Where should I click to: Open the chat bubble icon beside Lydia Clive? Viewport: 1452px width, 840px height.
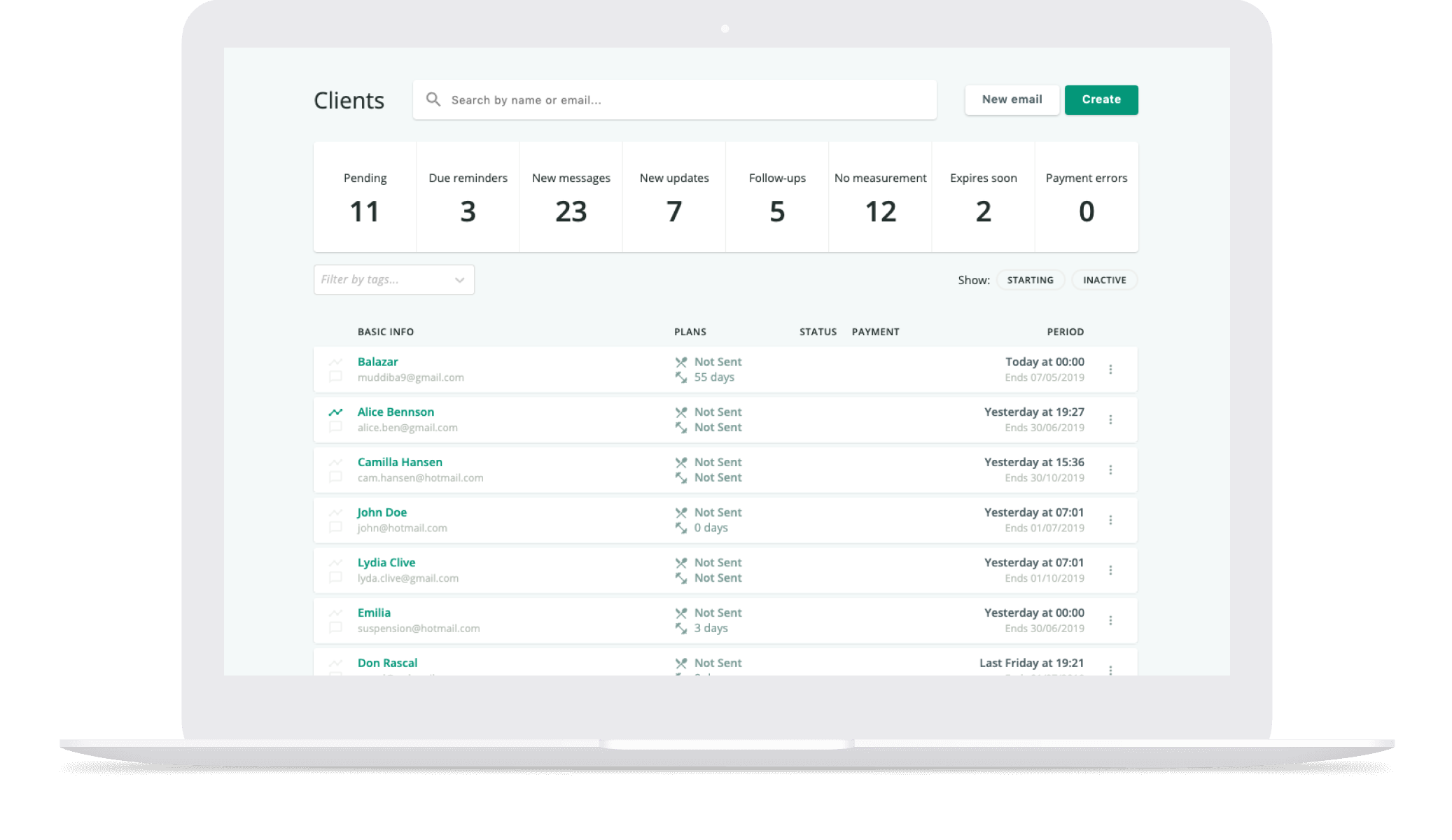coord(335,578)
